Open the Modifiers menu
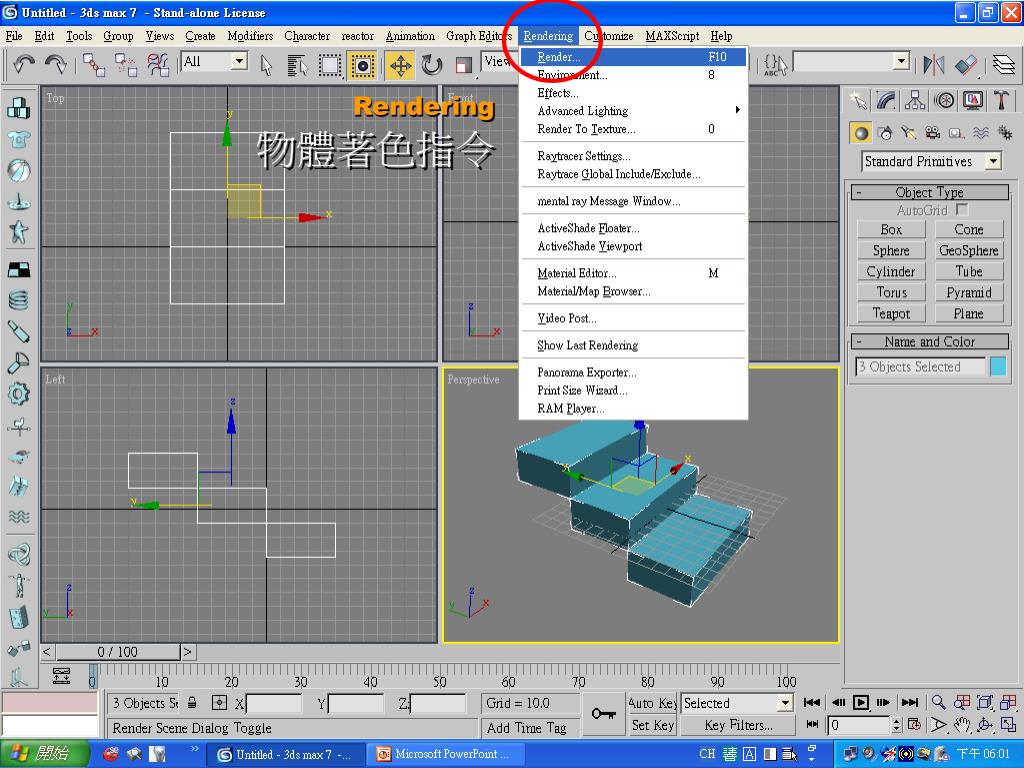Image resolution: width=1024 pixels, height=768 pixels. [x=250, y=36]
